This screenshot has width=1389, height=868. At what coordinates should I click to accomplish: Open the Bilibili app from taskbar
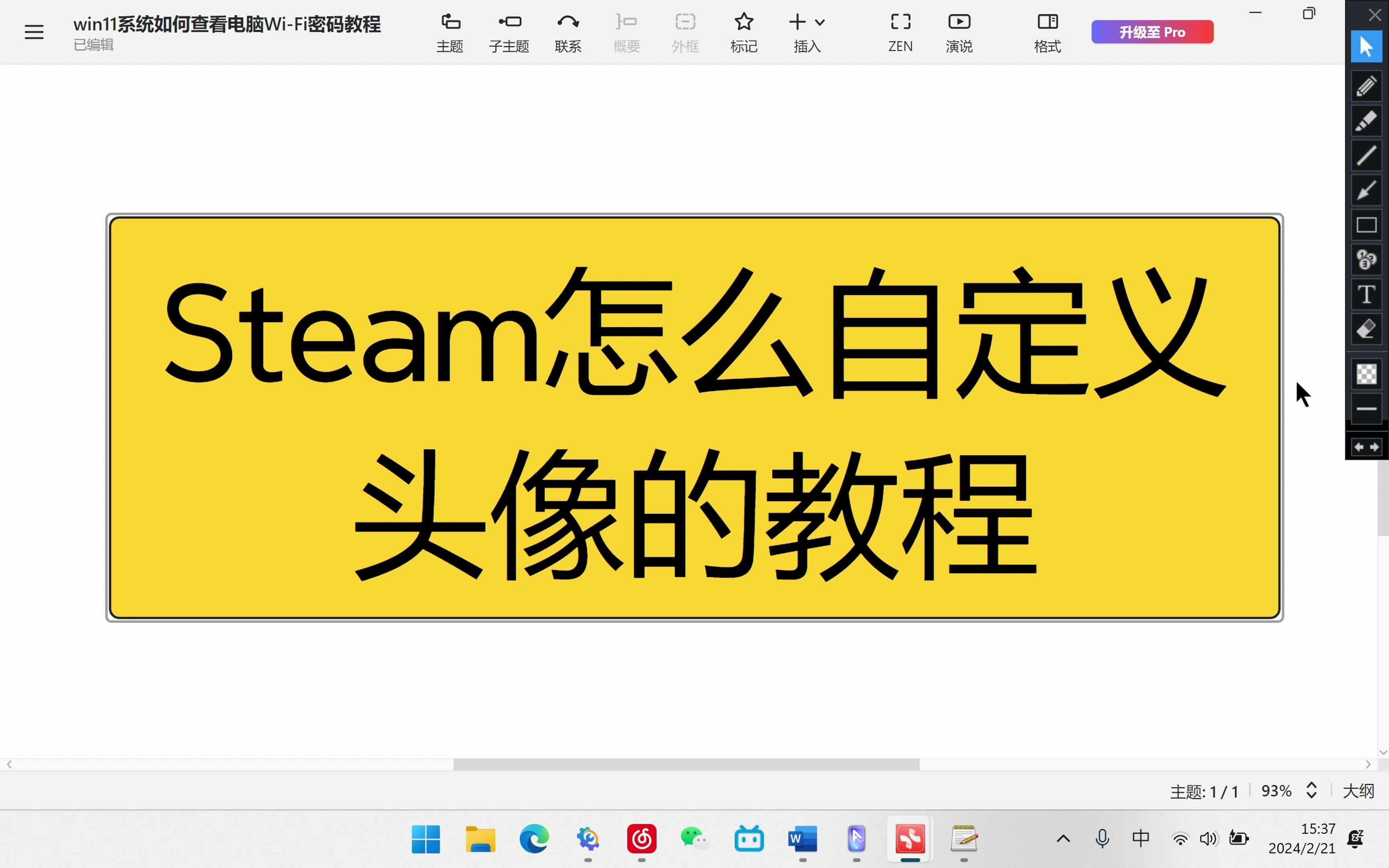(x=749, y=839)
